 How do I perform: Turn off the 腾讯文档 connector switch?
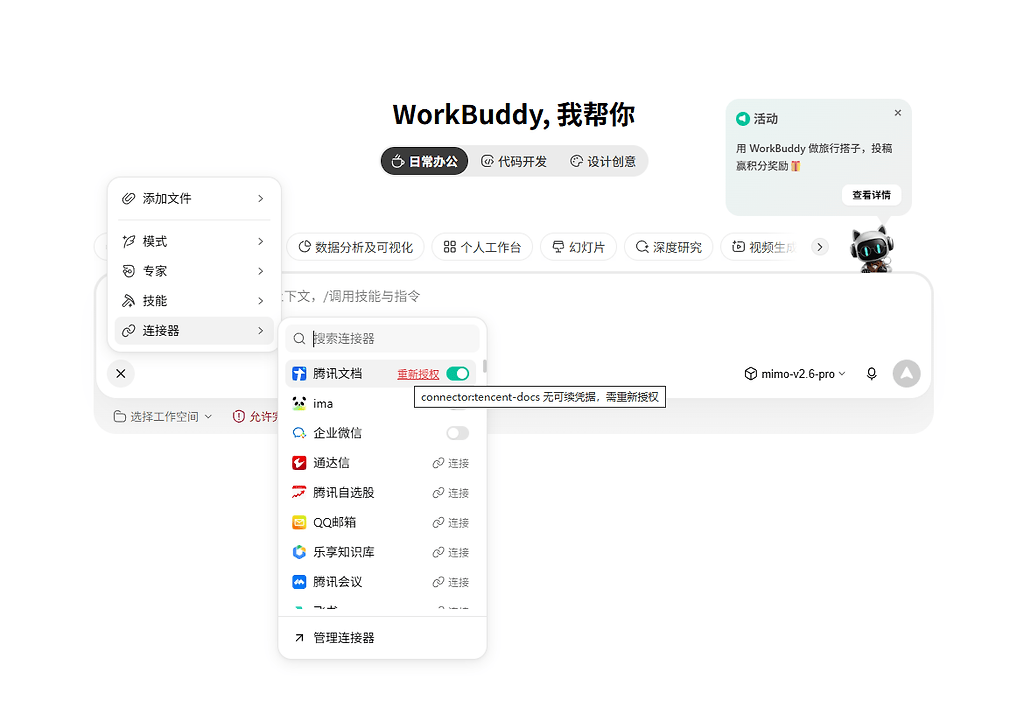click(x=458, y=374)
